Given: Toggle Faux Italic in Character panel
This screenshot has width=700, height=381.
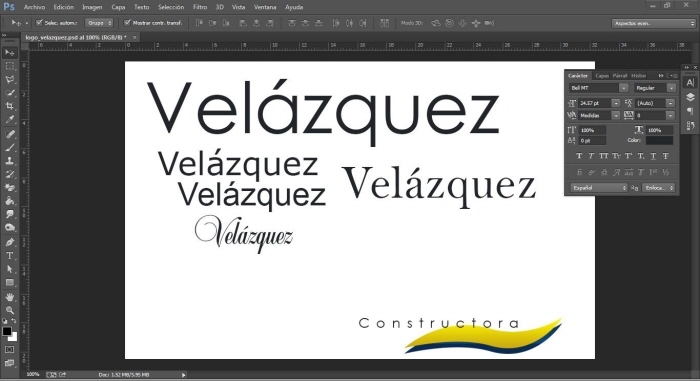Looking at the screenshot, I should (591, 156).
